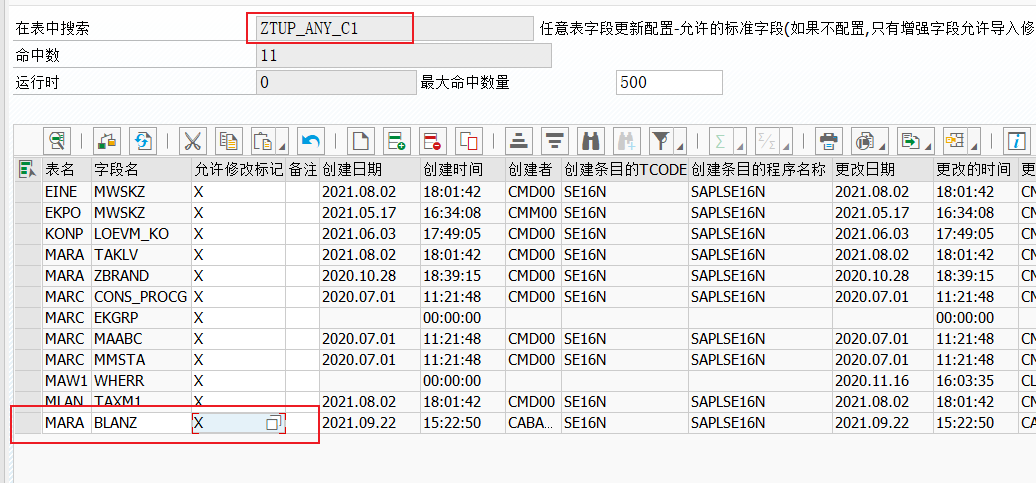Click the Print icon
This screenshot has width=1036, height=483.
click(829, 140)
